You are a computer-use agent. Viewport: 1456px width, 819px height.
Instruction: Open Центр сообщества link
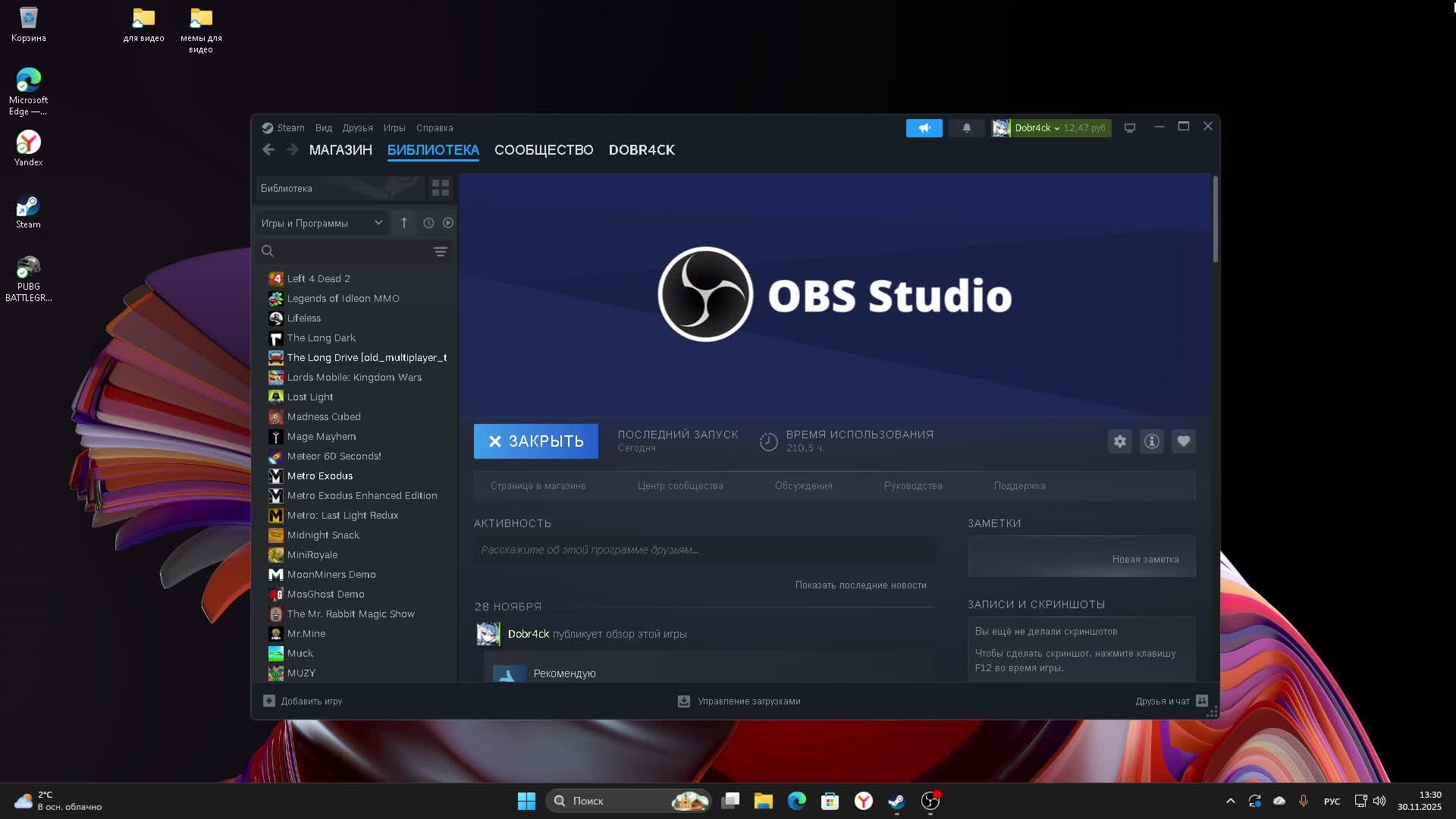pos(679,486)
